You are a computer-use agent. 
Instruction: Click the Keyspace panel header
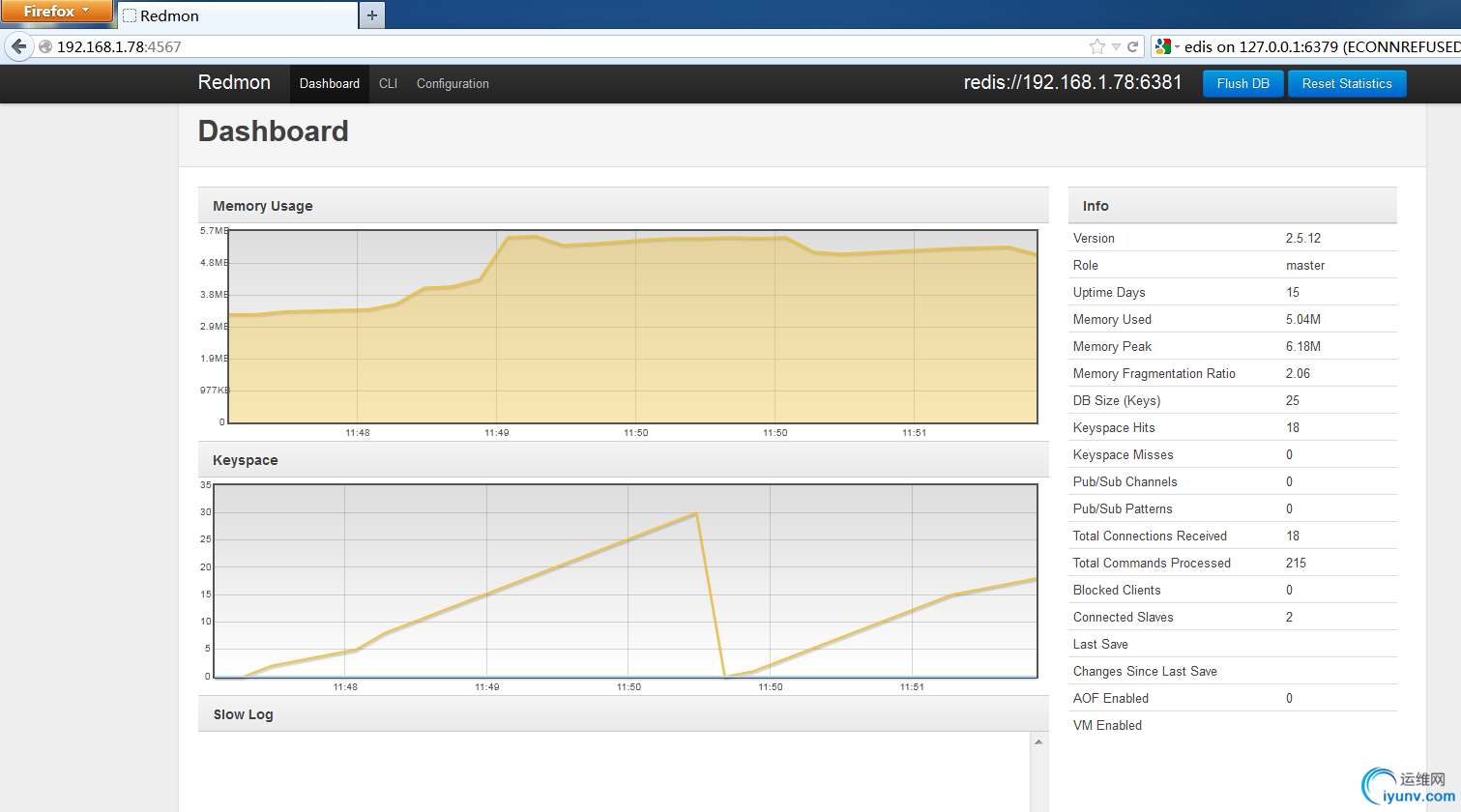click(x=624, y=460)
